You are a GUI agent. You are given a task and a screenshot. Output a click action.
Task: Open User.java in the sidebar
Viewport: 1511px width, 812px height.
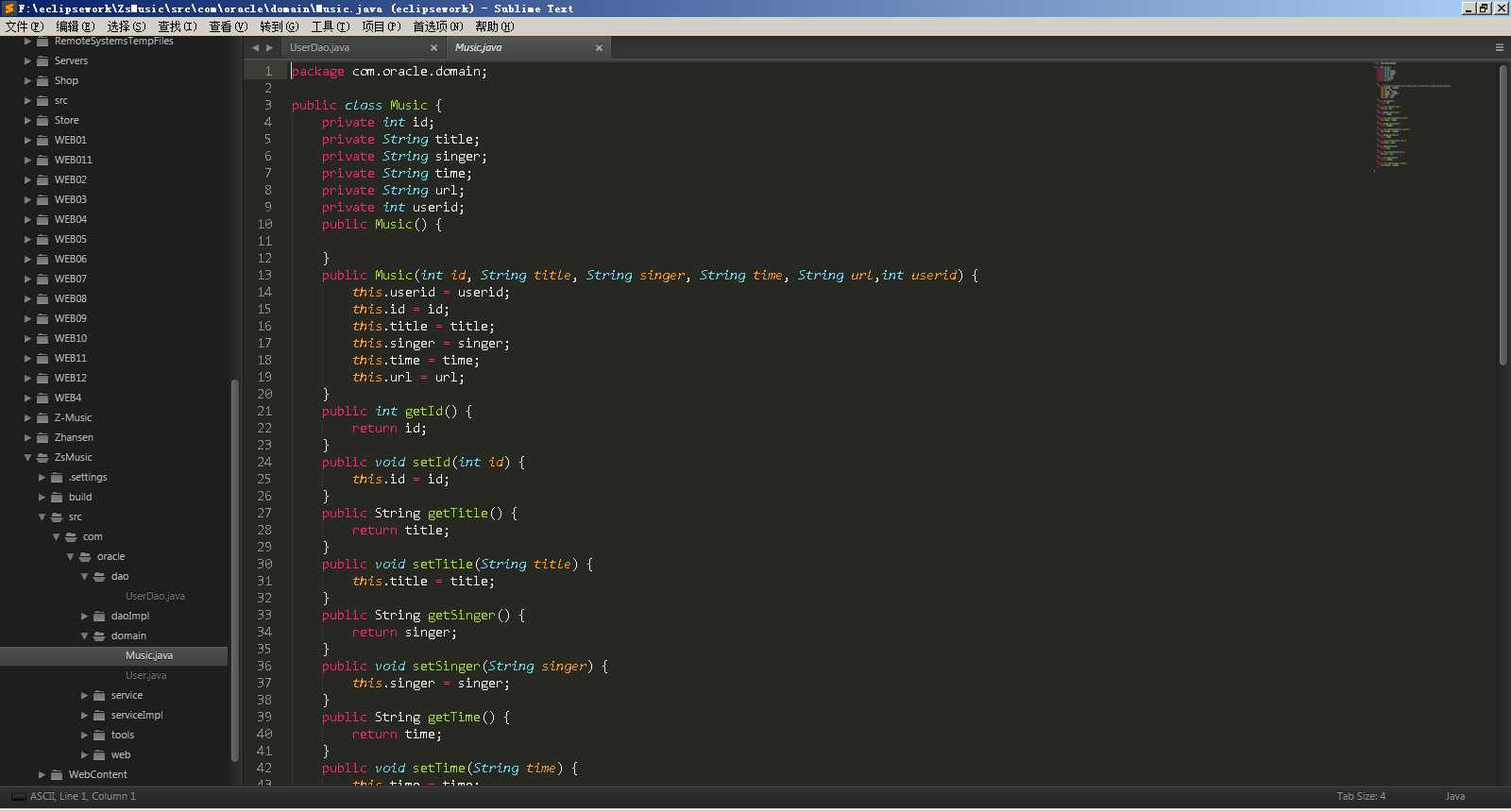145,675
